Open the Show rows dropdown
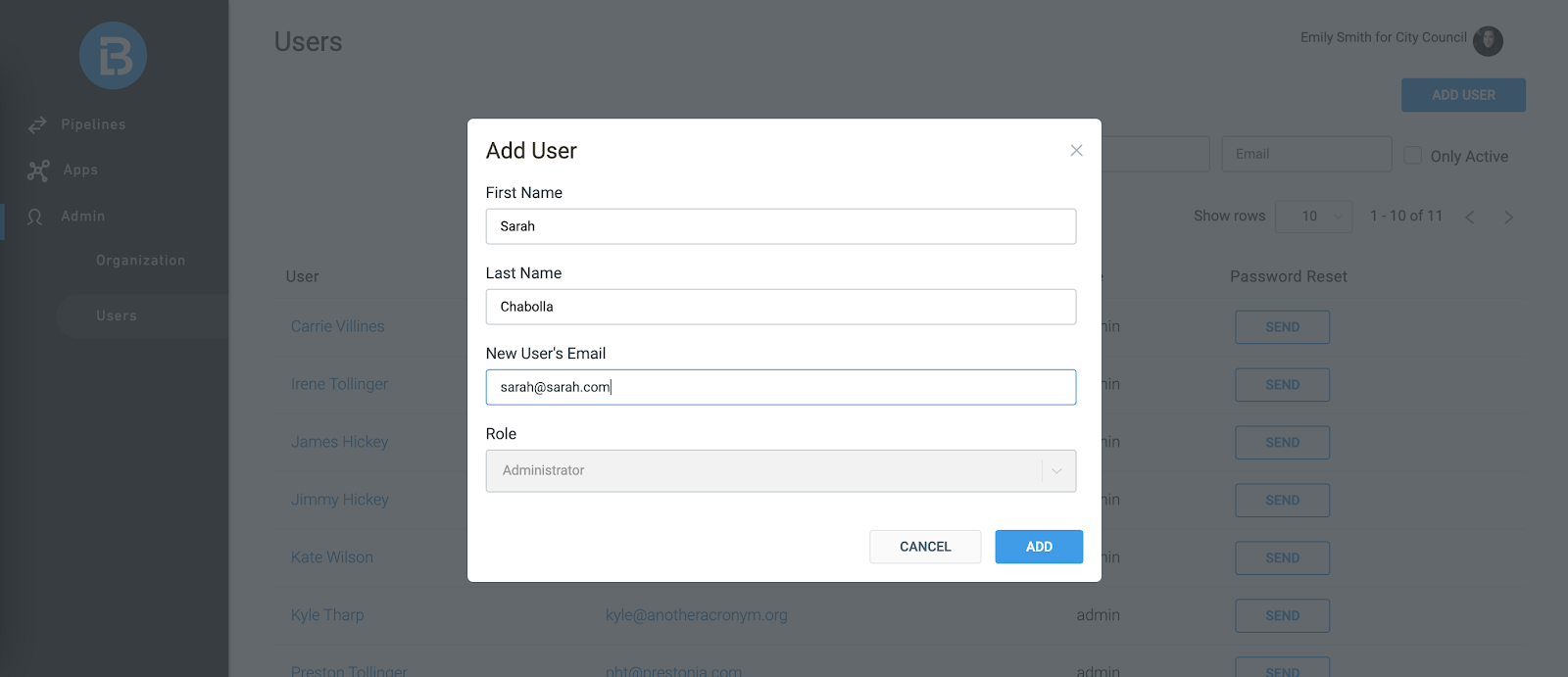The height and width of the screenshot is (677, 1568). [1313, 217]
